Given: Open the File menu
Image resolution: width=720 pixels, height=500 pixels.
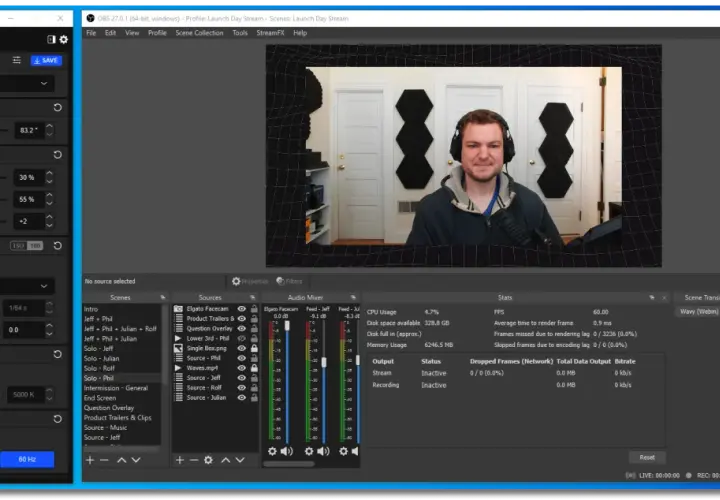Looking at the screenshot, I should [91, 33].
